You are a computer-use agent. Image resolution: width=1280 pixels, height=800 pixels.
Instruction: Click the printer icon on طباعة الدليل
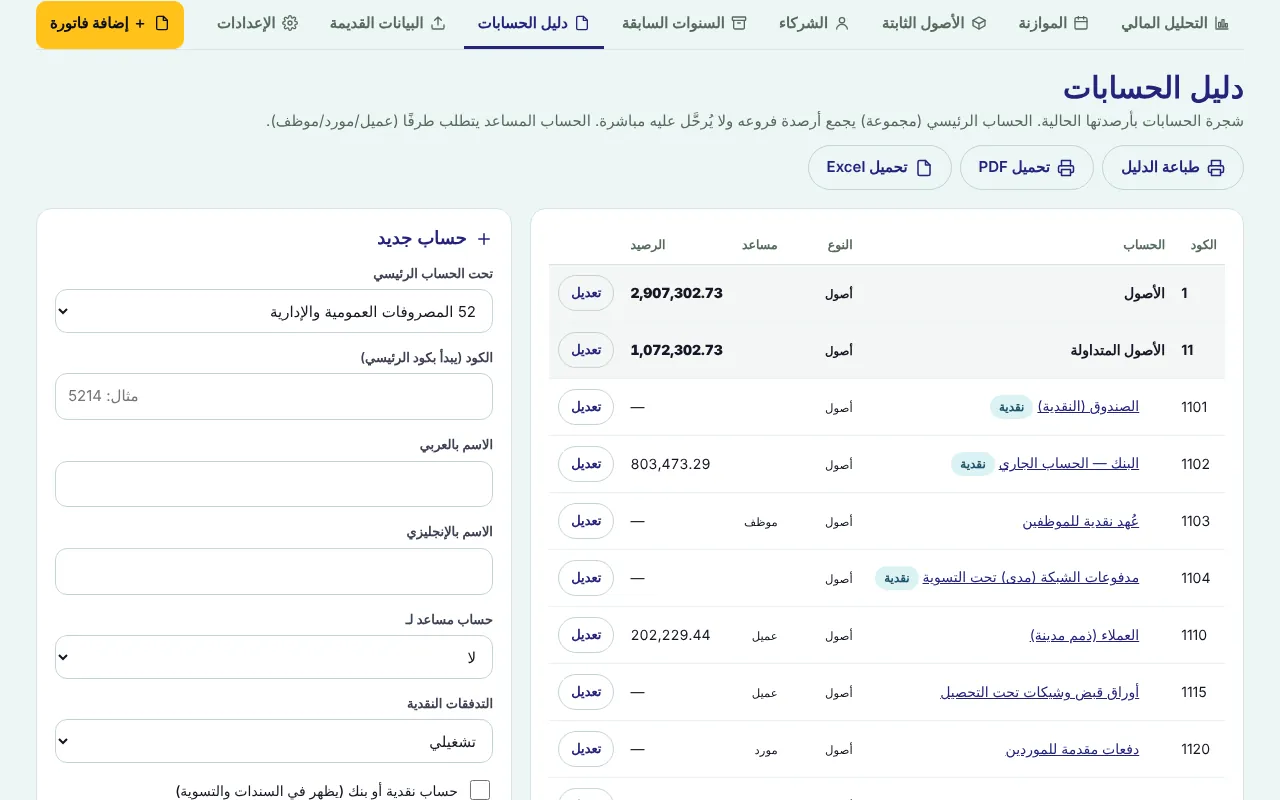1216,168
